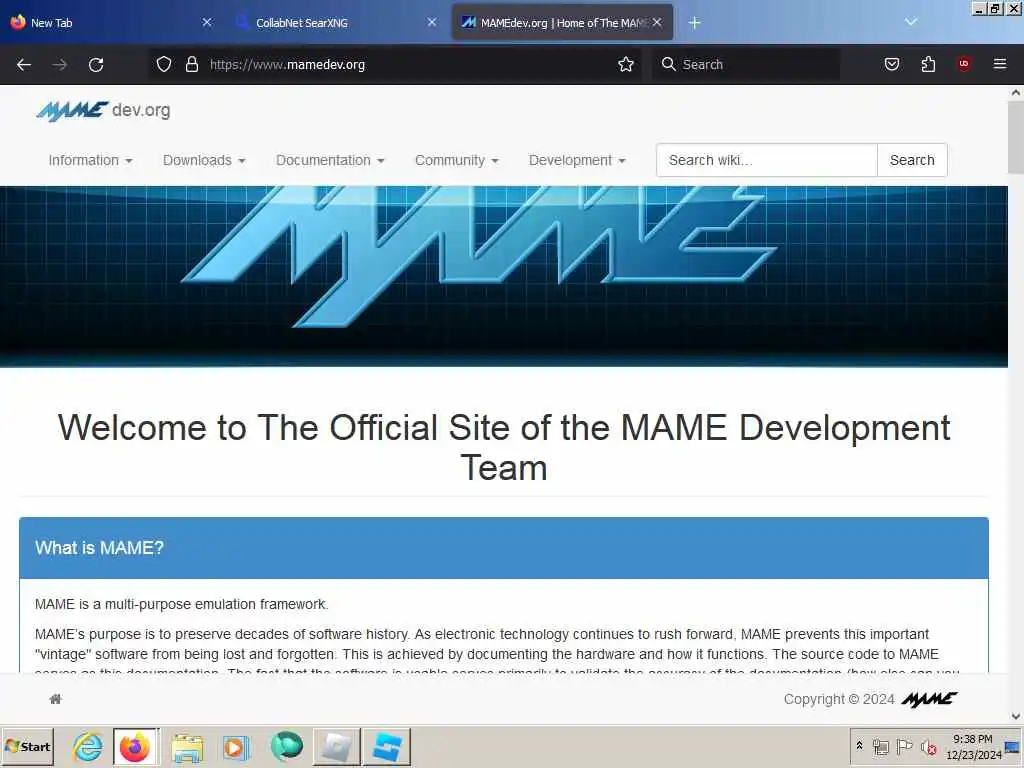Launch Internet Explorer from the taskbar
Screen dimensions: 1024x768
click(88, 747)
